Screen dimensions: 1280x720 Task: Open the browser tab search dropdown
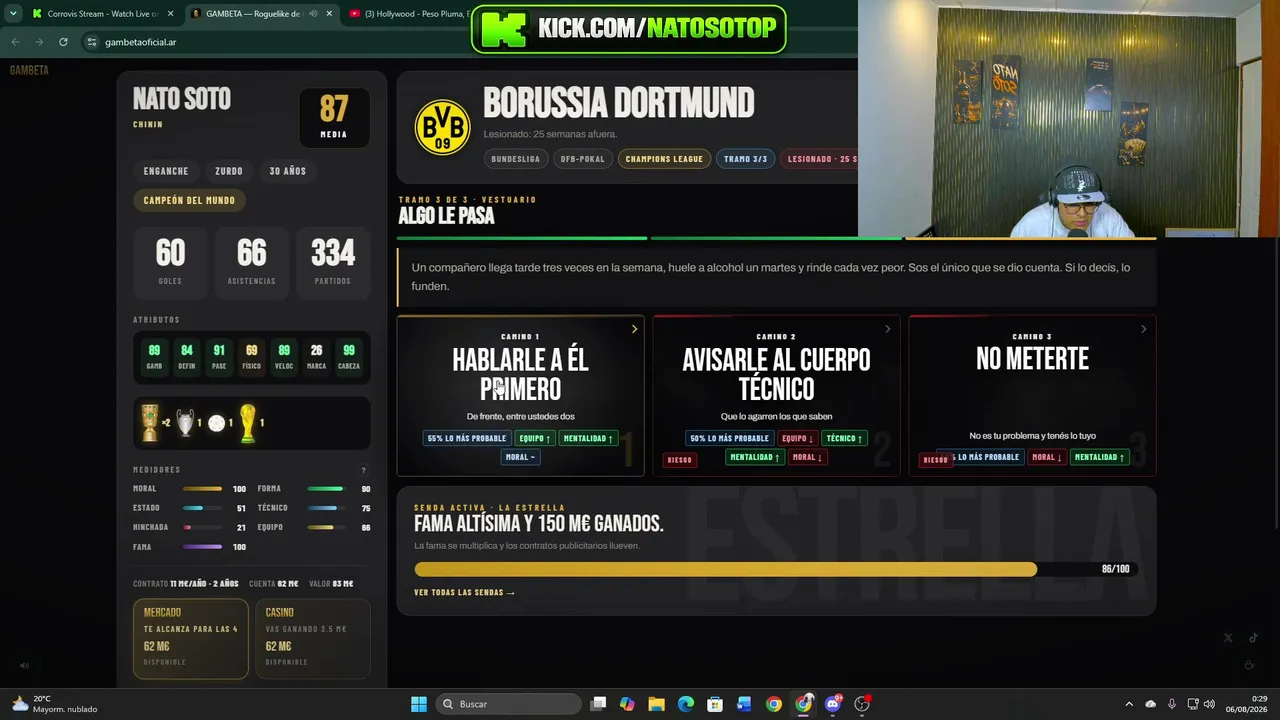13,14
